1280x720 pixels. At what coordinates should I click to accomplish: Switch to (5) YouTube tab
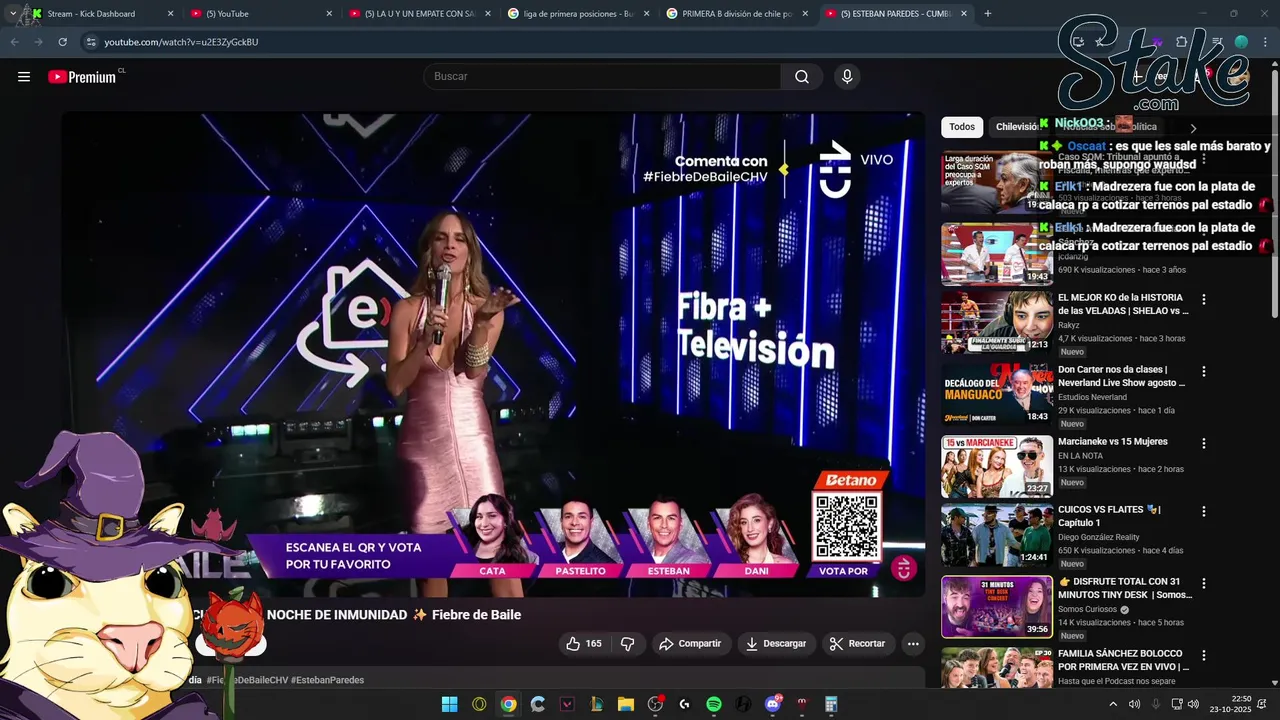point(260,14)
